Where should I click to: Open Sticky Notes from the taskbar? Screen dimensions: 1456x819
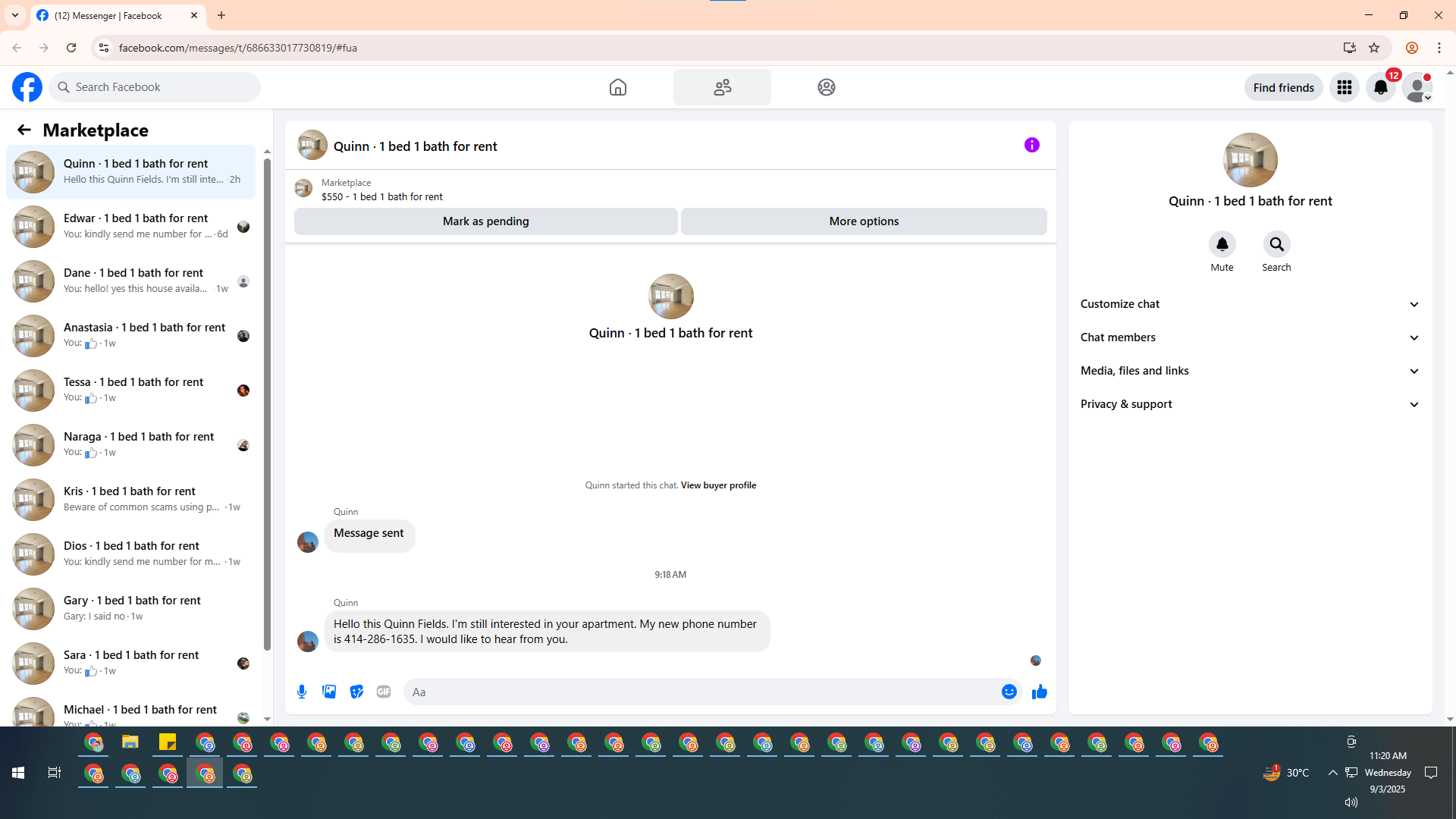pyautogui.click(x=168, y=742)
